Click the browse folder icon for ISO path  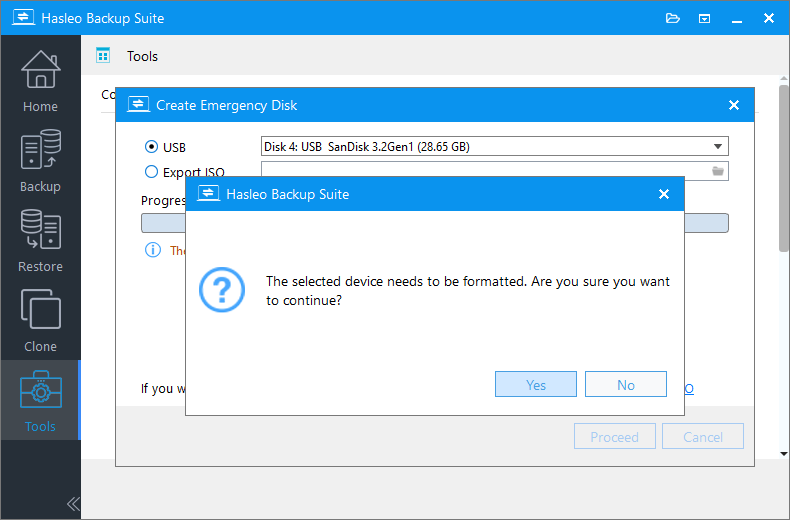pyautogui.click(x=718, y=171)
